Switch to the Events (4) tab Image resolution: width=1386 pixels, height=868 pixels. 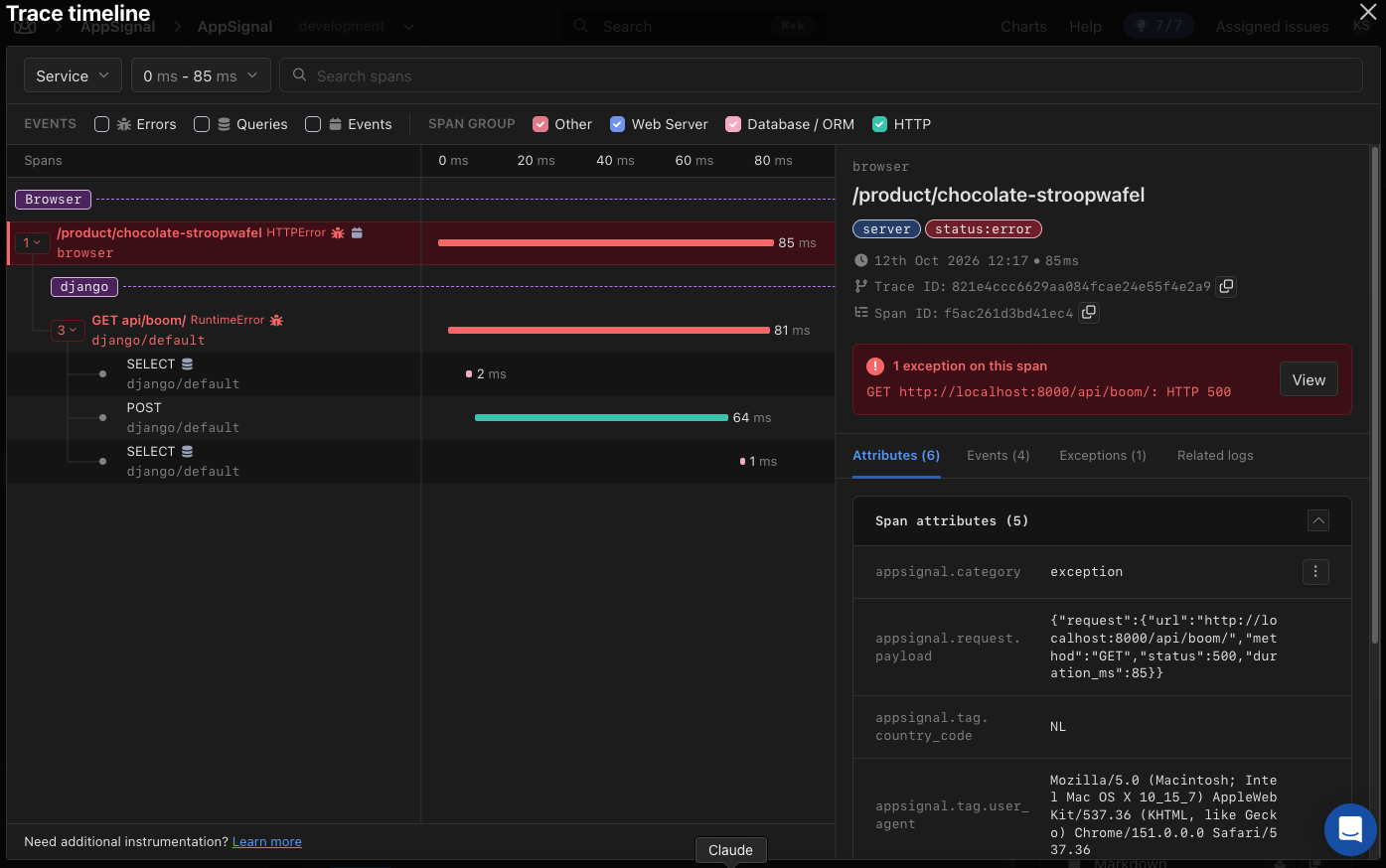tap(999, 456)
